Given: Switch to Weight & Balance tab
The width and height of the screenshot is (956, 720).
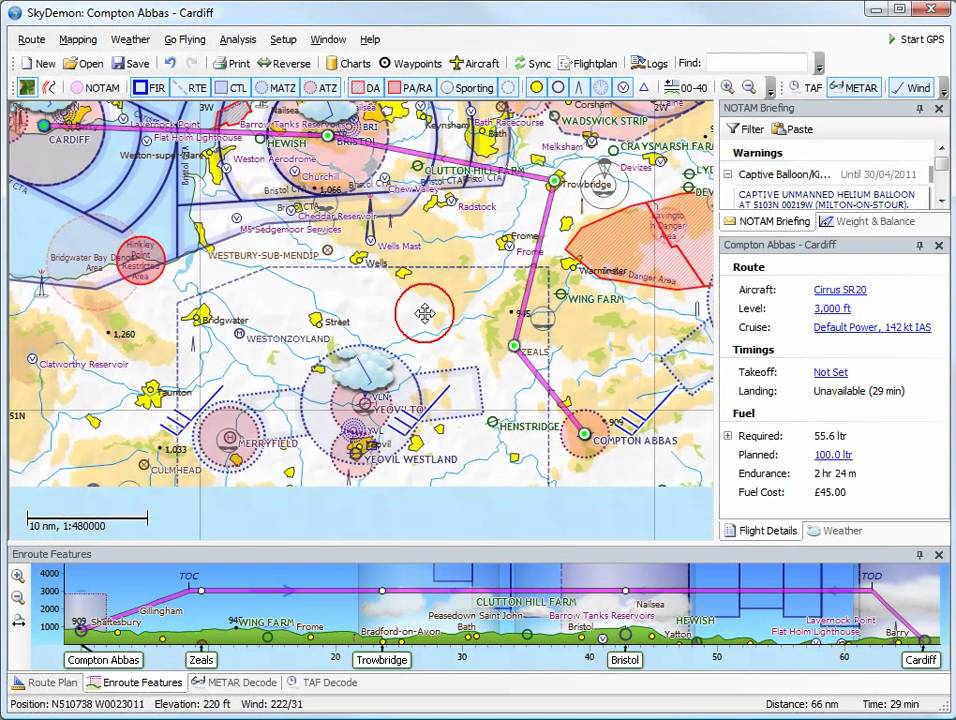Looking at the screenshot, I should [867, 221].
